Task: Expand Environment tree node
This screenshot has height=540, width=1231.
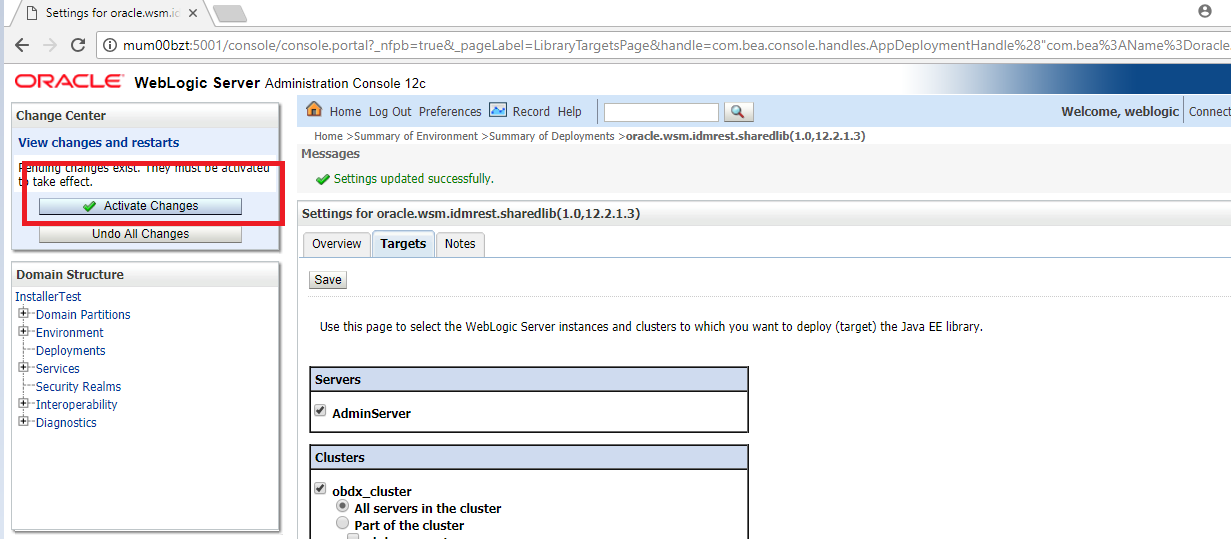Action: 24,332
